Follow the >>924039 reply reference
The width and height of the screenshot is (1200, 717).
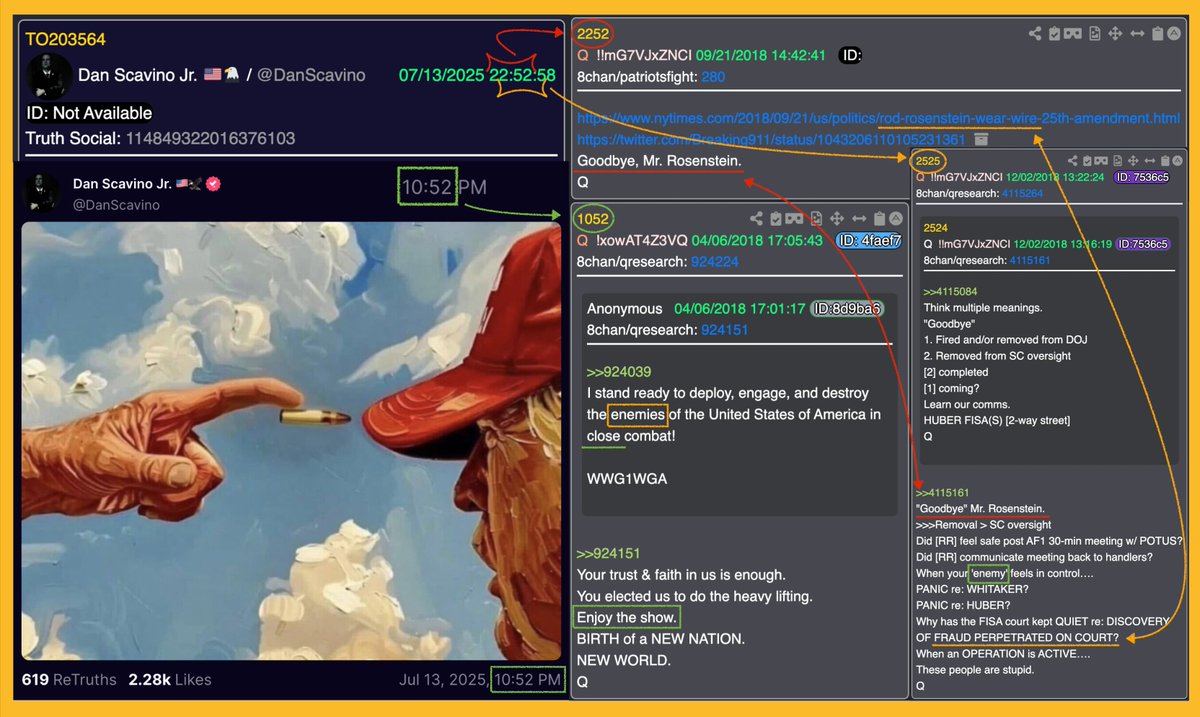(x=619, y=372)
